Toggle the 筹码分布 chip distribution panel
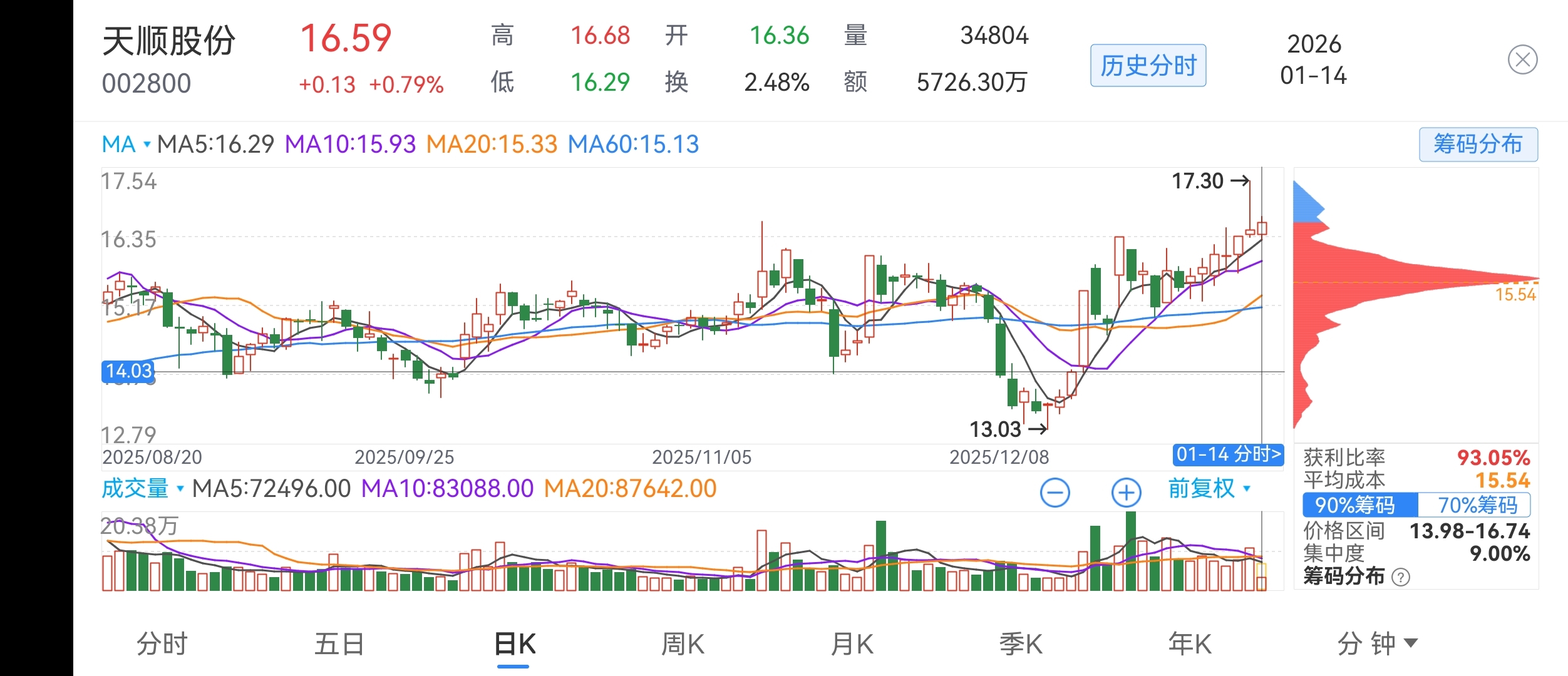1568x676 pixels. click(x=1478, y=145)
